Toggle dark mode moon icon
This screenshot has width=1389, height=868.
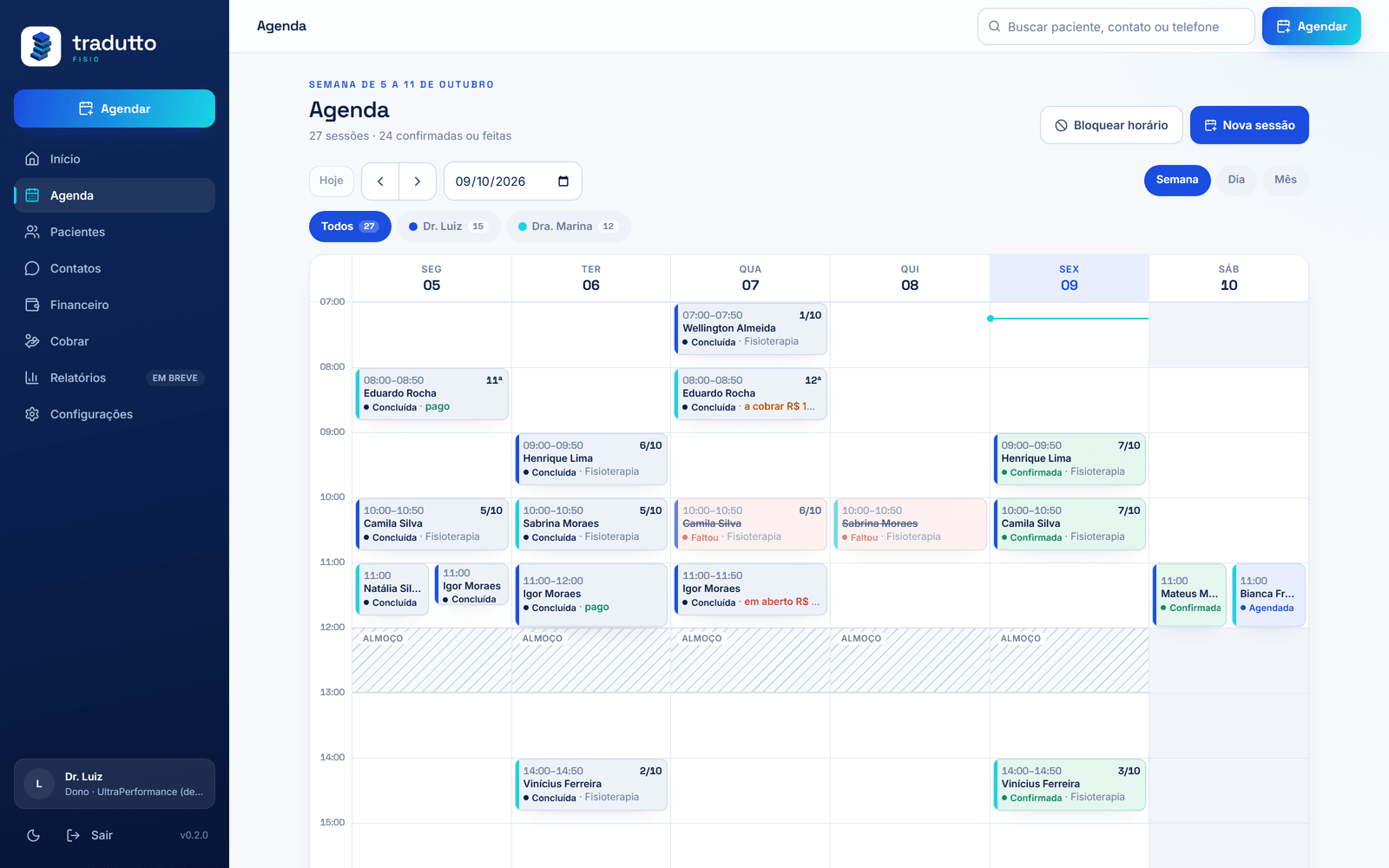pos(33,835)
